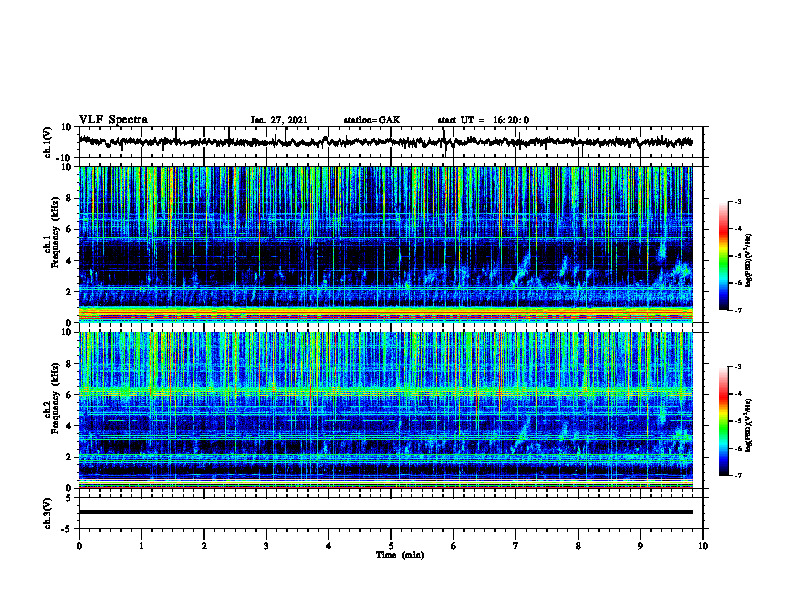Click the "7" tick on the time axis
The height and width of the screenshot is (612, 792).
click(516, 546)
